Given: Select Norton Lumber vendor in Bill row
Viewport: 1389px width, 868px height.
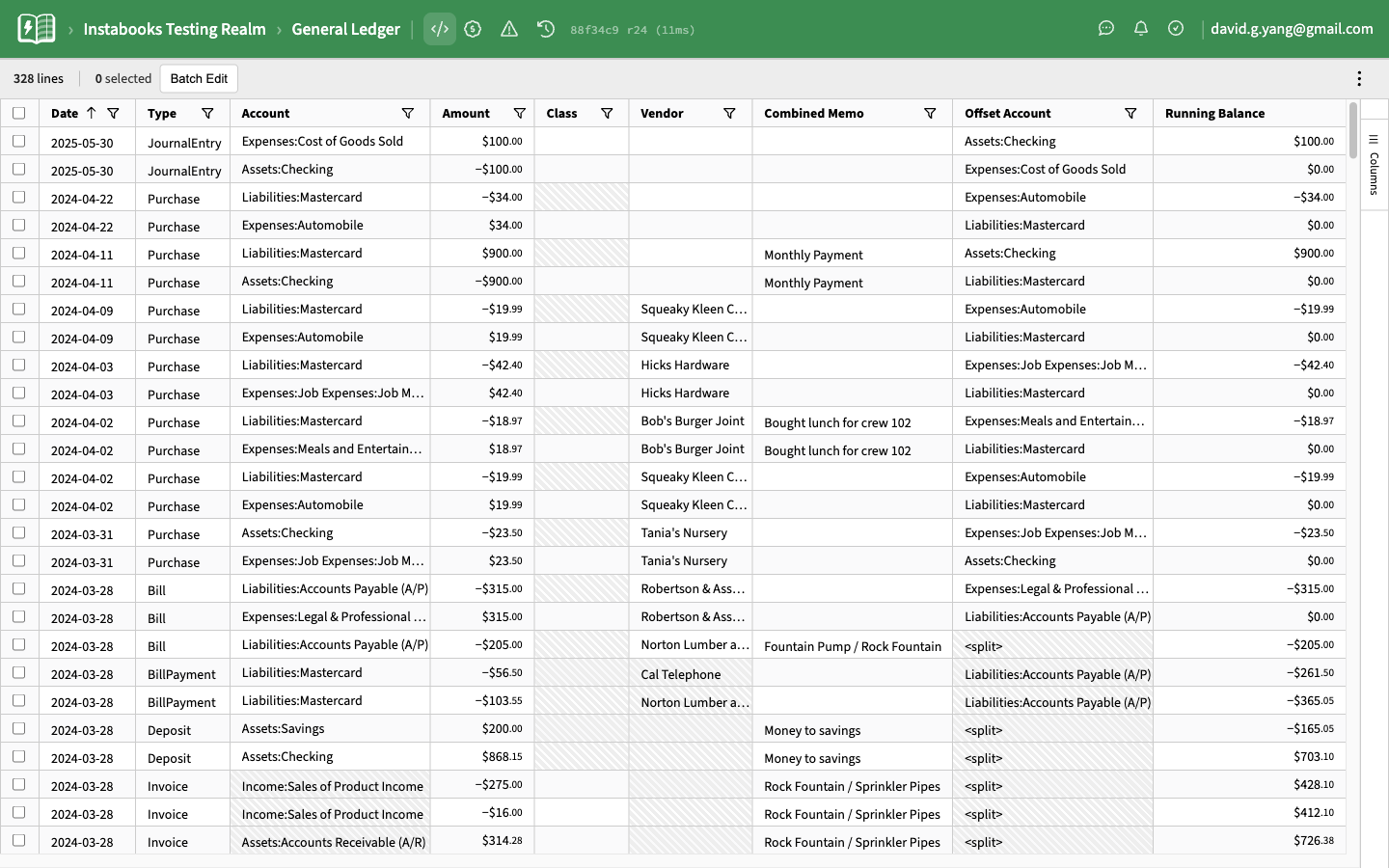Looking at the screenshot, I should pyautogui.click(x=691, y=644).
